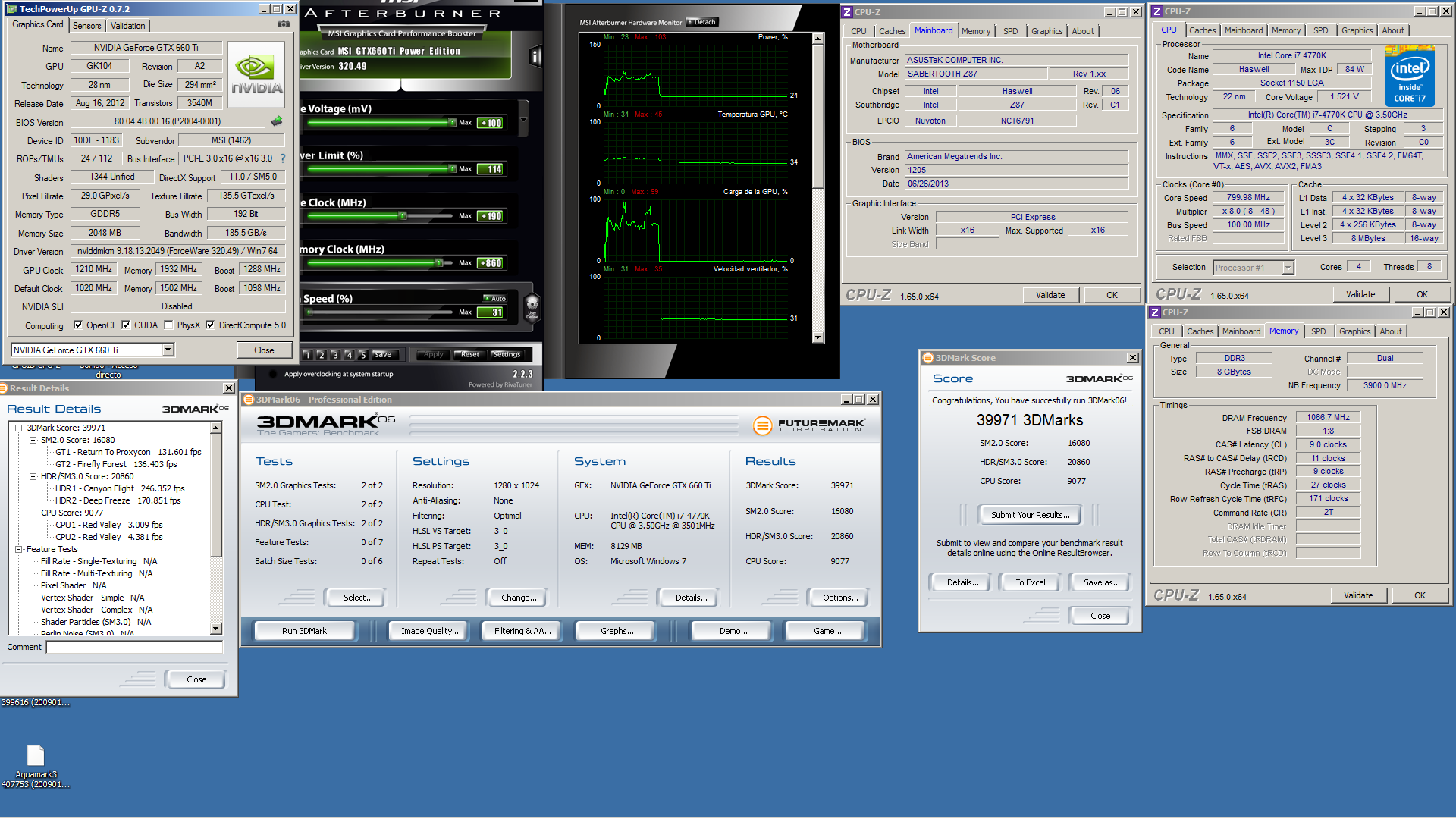The width and height of the screenshot is (1456, 819).
Task: Save the BIOS using the chip icon
Action: pyautogui.click(x=277, y=121)
